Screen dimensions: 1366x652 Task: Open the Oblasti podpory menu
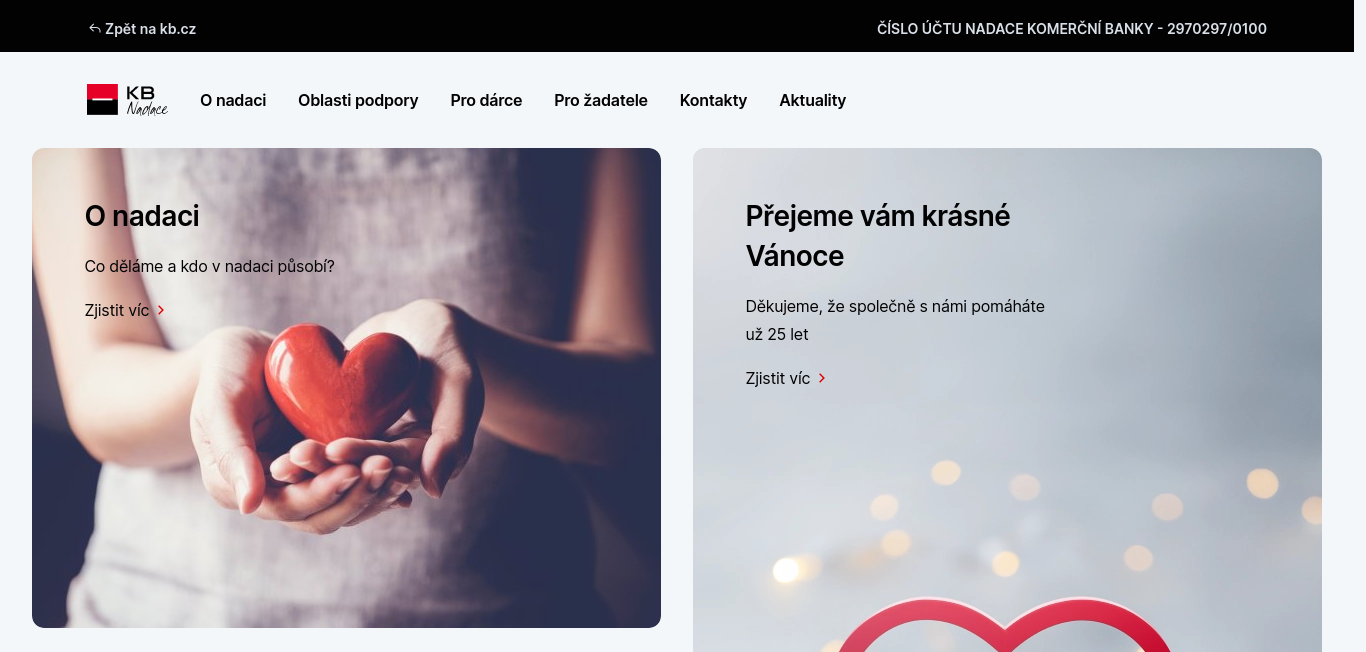358,100
